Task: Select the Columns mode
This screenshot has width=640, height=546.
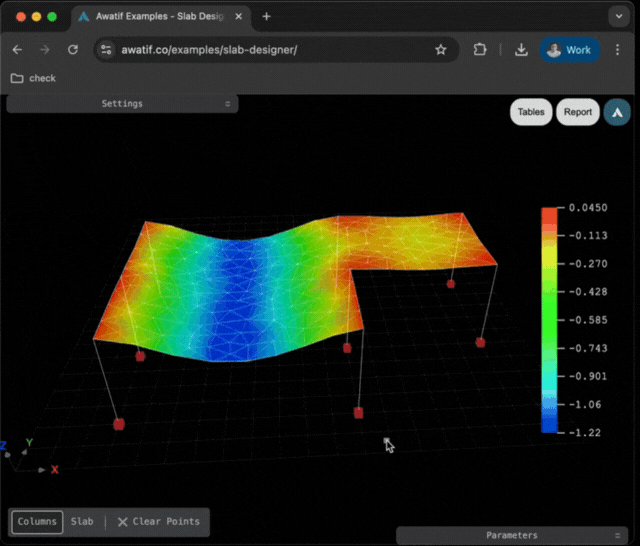Action: [37, 522]
